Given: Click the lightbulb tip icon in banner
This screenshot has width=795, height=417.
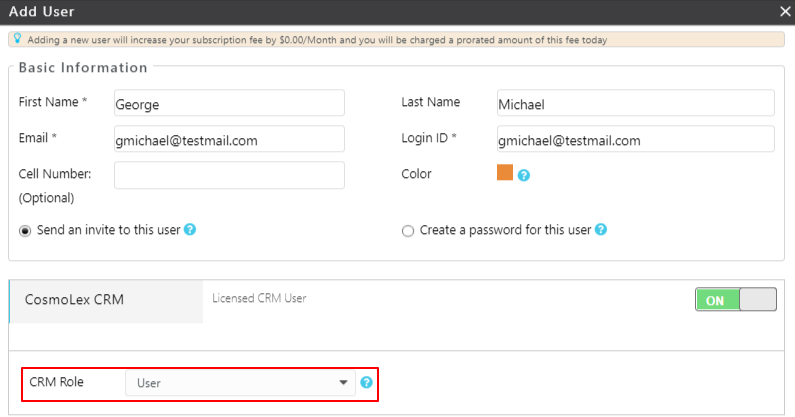Looking at the screenshot, I should pos(16,40).
